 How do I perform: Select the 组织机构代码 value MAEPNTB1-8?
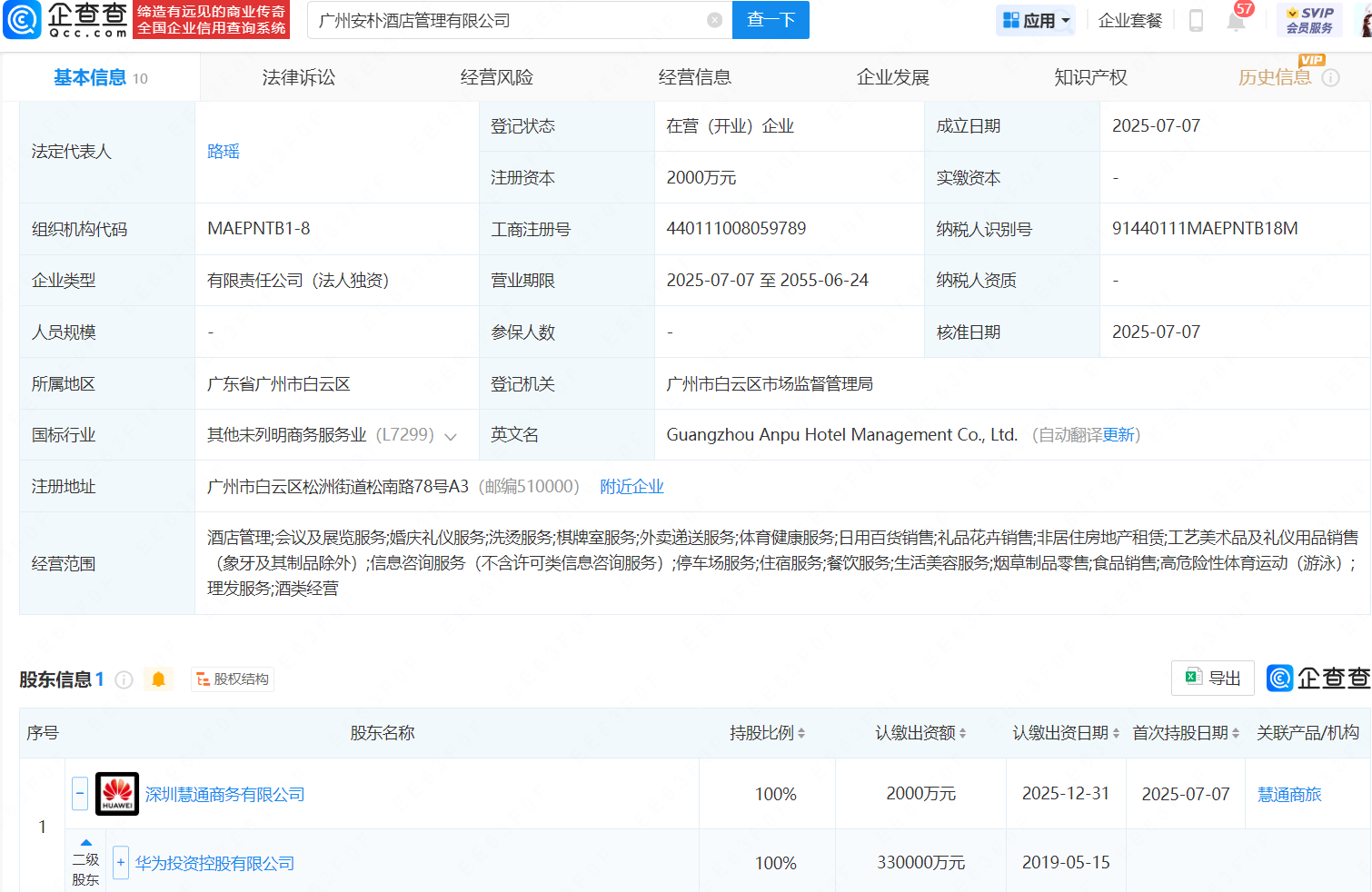259,229
